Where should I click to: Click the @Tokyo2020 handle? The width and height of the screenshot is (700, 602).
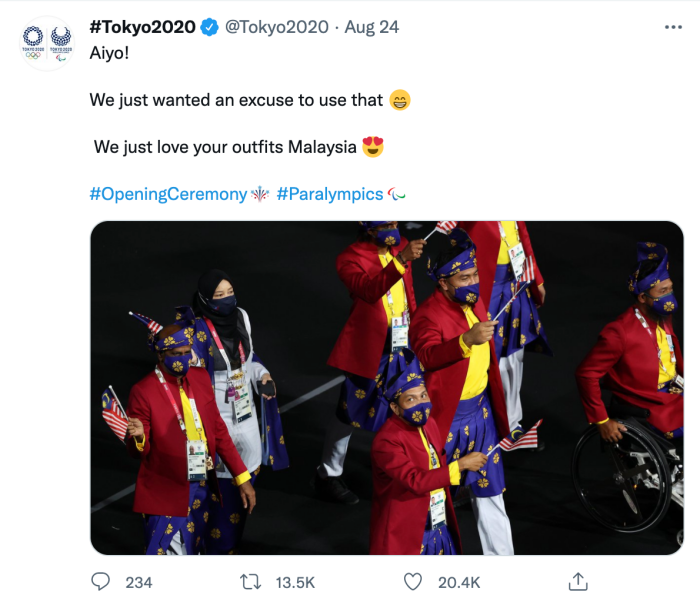click(x=274, y=27)
